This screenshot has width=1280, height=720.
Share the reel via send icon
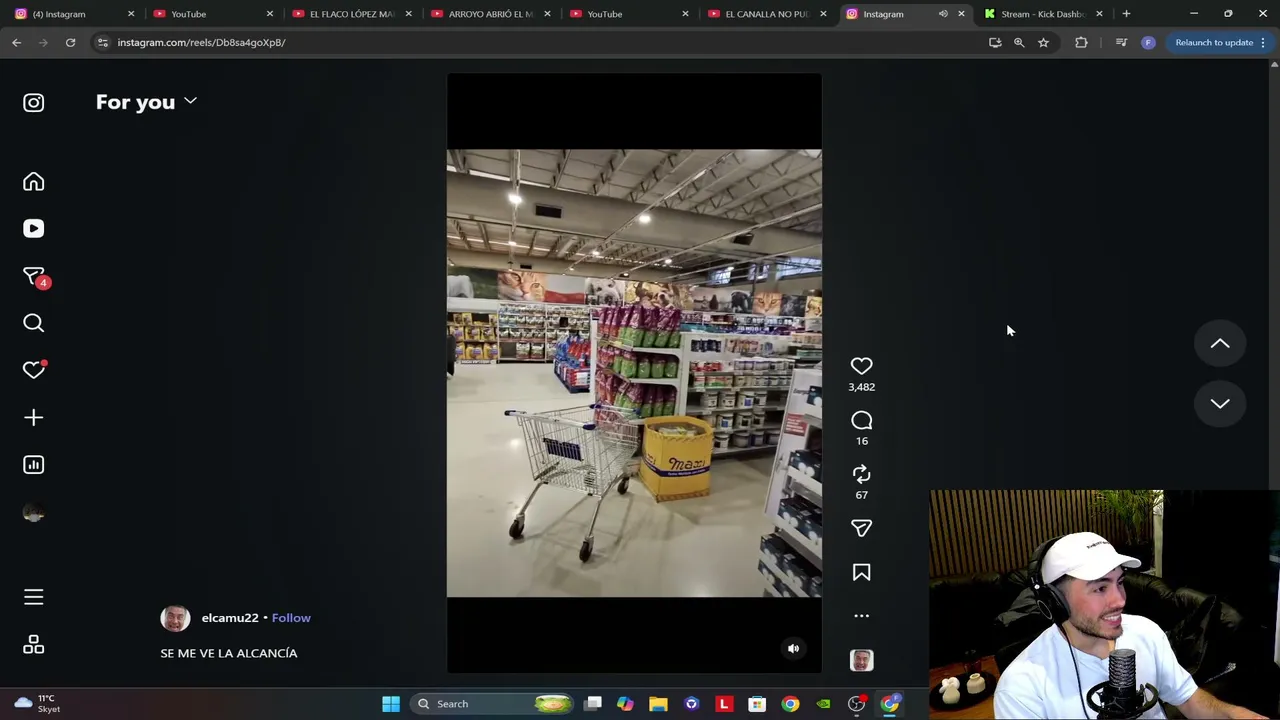click(861, 528)
